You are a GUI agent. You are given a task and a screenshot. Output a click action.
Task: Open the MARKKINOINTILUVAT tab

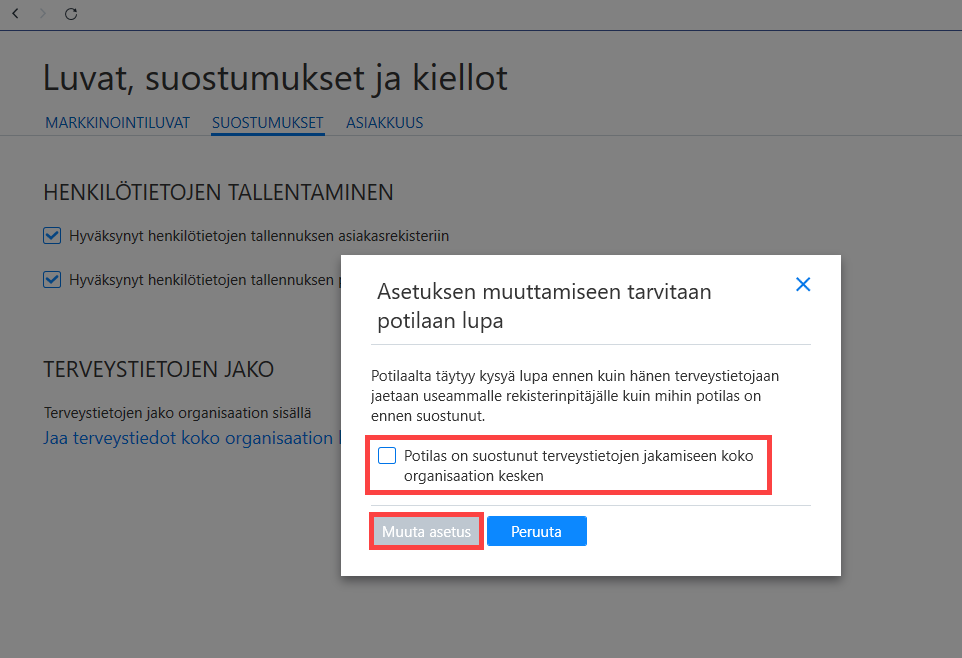pos(118,123)
